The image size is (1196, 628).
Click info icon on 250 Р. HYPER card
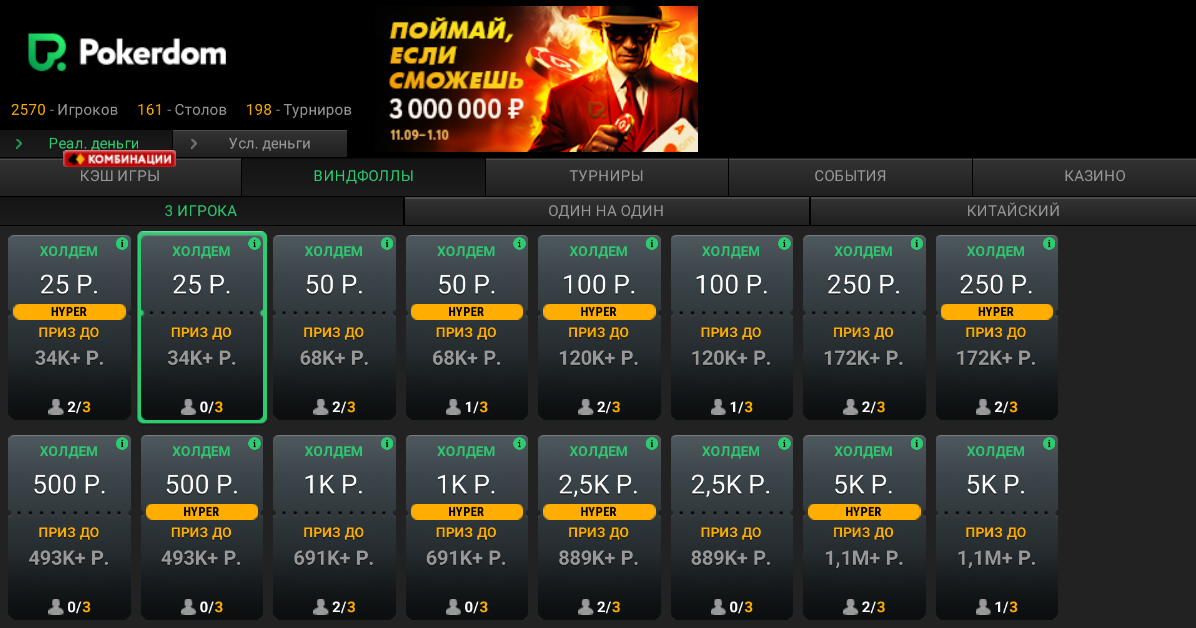pos(1050,243)
